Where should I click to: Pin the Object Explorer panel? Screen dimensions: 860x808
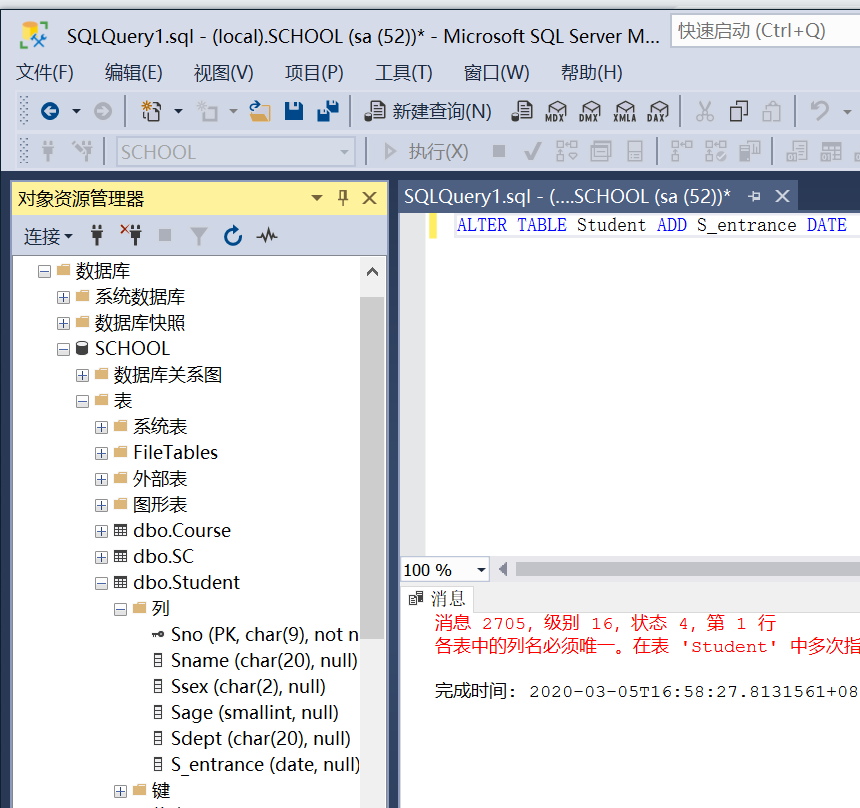point(343,198)
